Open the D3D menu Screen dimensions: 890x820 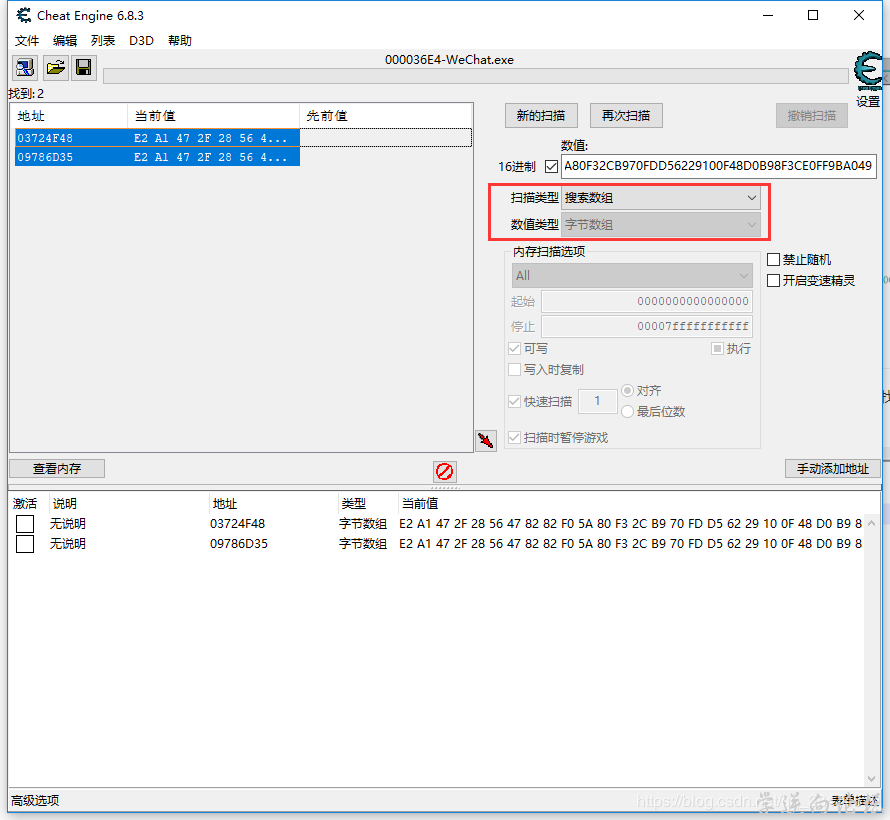tap(141, 41)
